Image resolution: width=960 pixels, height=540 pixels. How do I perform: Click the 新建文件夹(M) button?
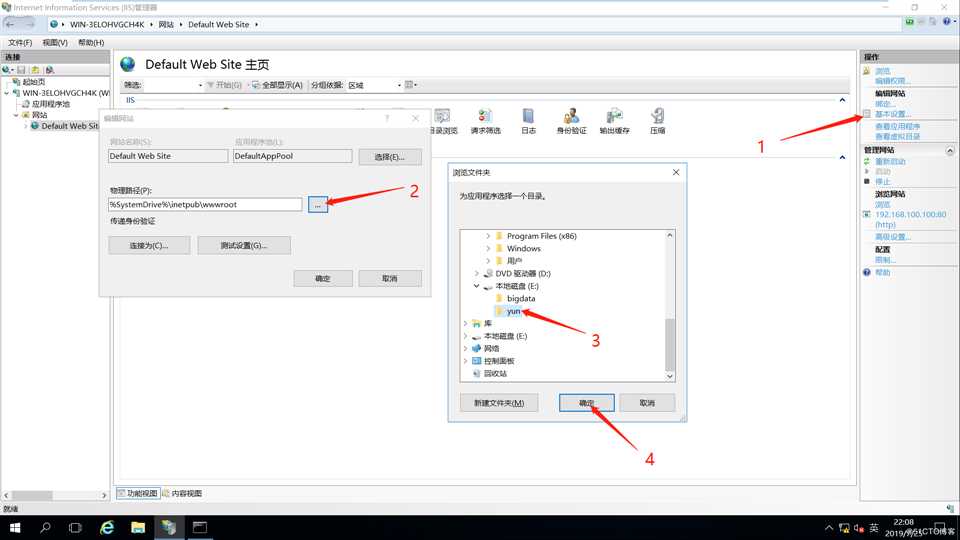click(x=499, y=403)
